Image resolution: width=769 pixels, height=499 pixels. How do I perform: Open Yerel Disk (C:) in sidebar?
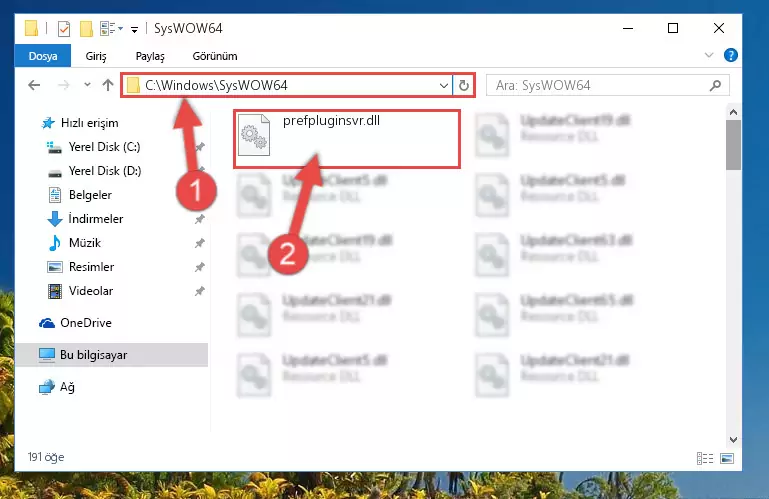[104, 147]
